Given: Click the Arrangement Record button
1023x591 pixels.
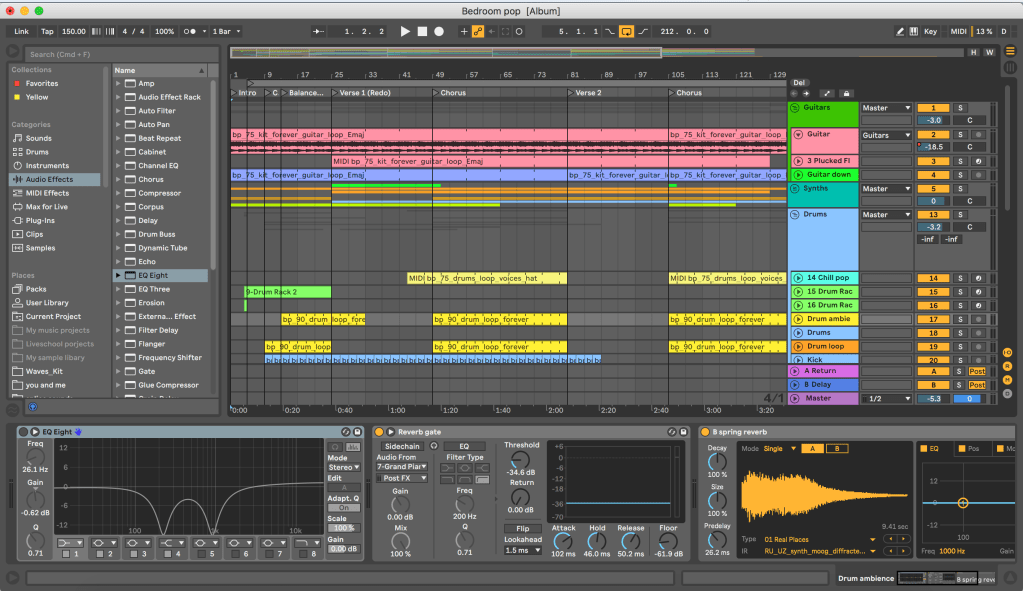Looking at the screenshot, I should coord(438,31).
